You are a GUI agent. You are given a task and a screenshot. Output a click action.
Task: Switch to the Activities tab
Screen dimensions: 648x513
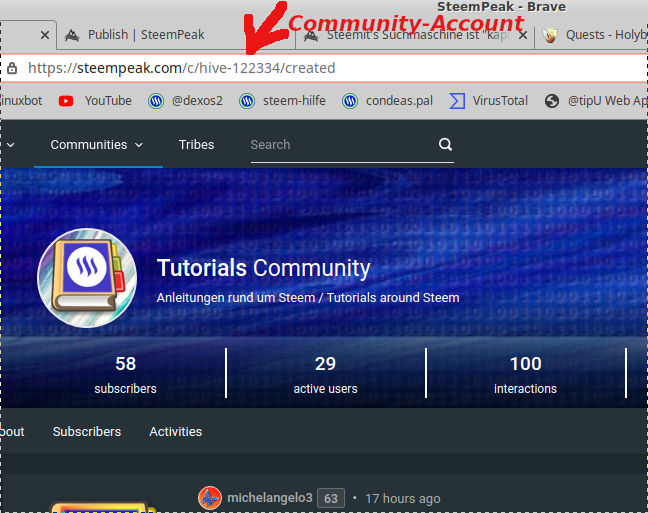tap(175, 432)
